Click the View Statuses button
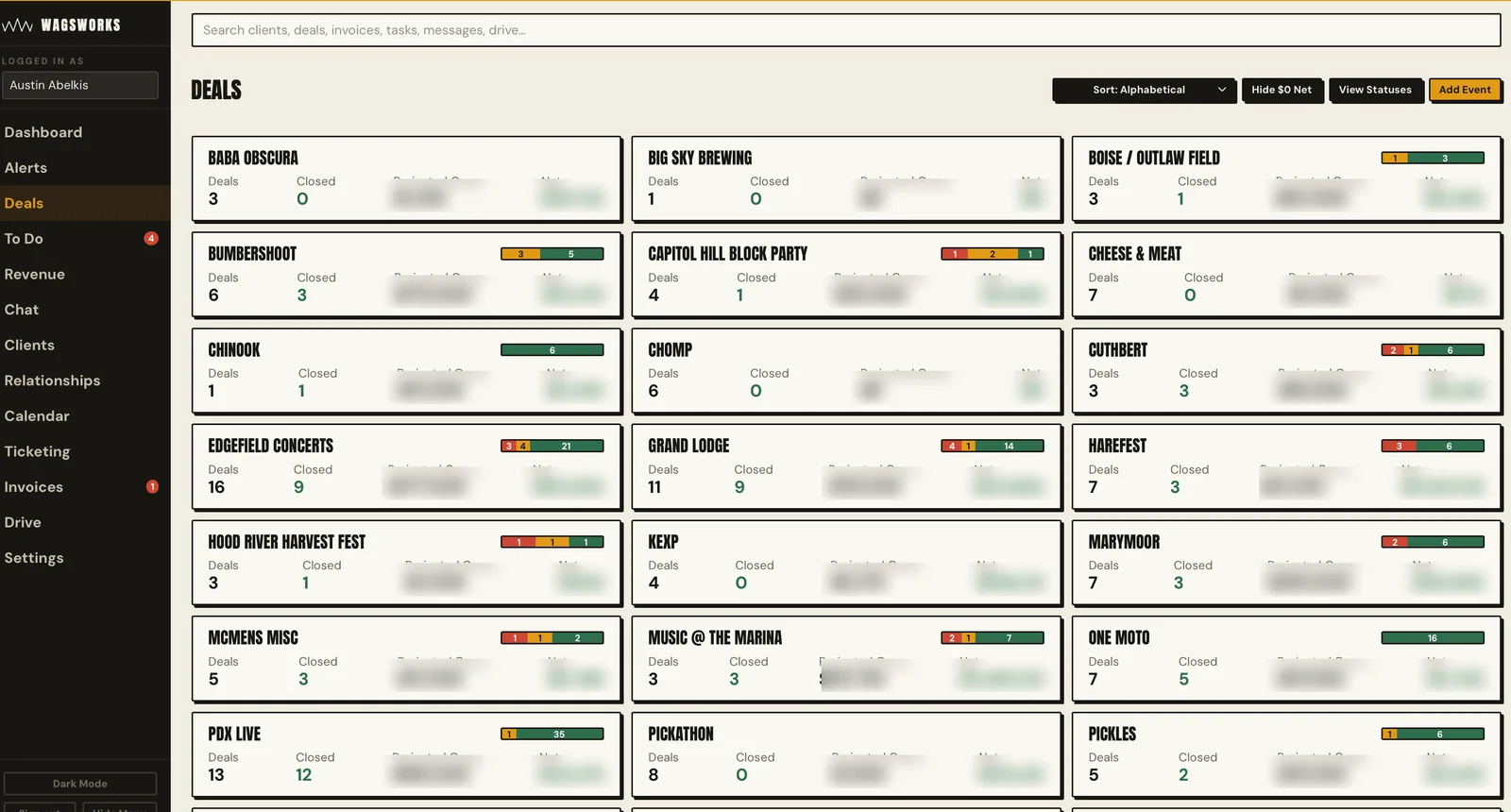 1375,90
